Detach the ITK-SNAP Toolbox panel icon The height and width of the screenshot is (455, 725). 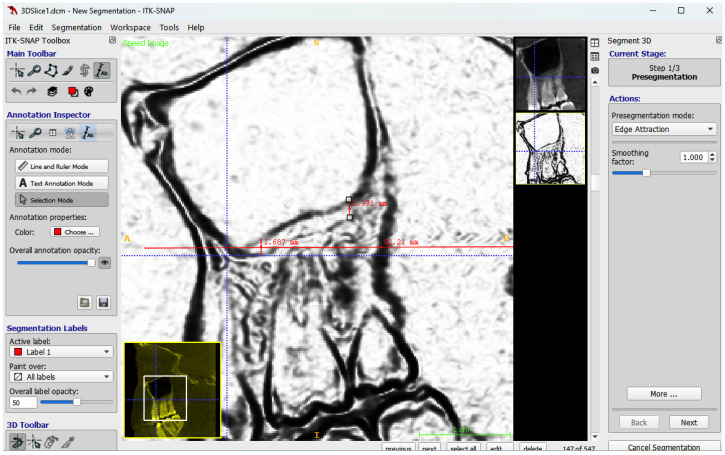(112, 40)
